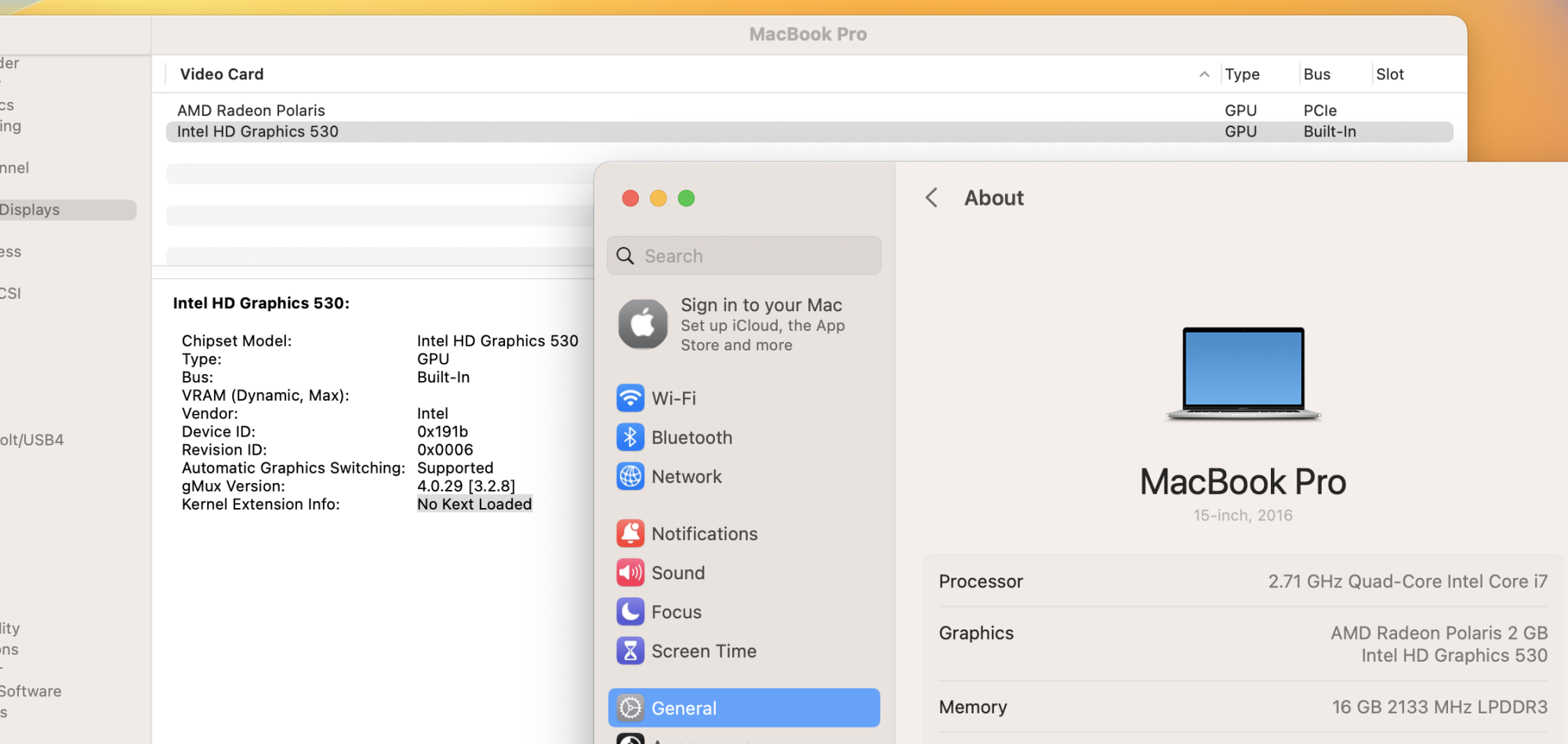Sort by the Slot column header

point(1390,74)
